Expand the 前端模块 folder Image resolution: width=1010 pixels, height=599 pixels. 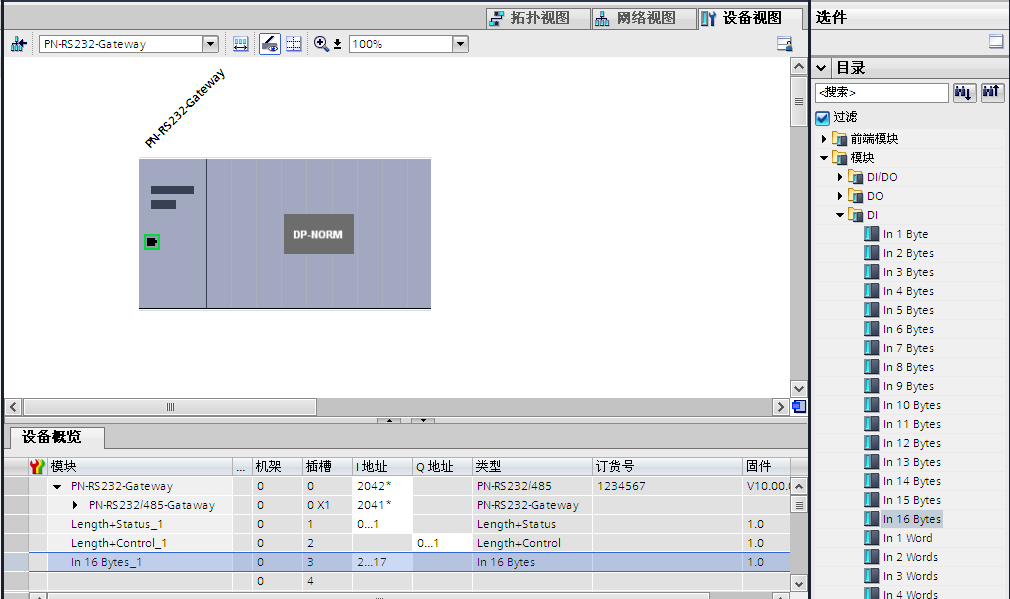click(x=823, y=138)
